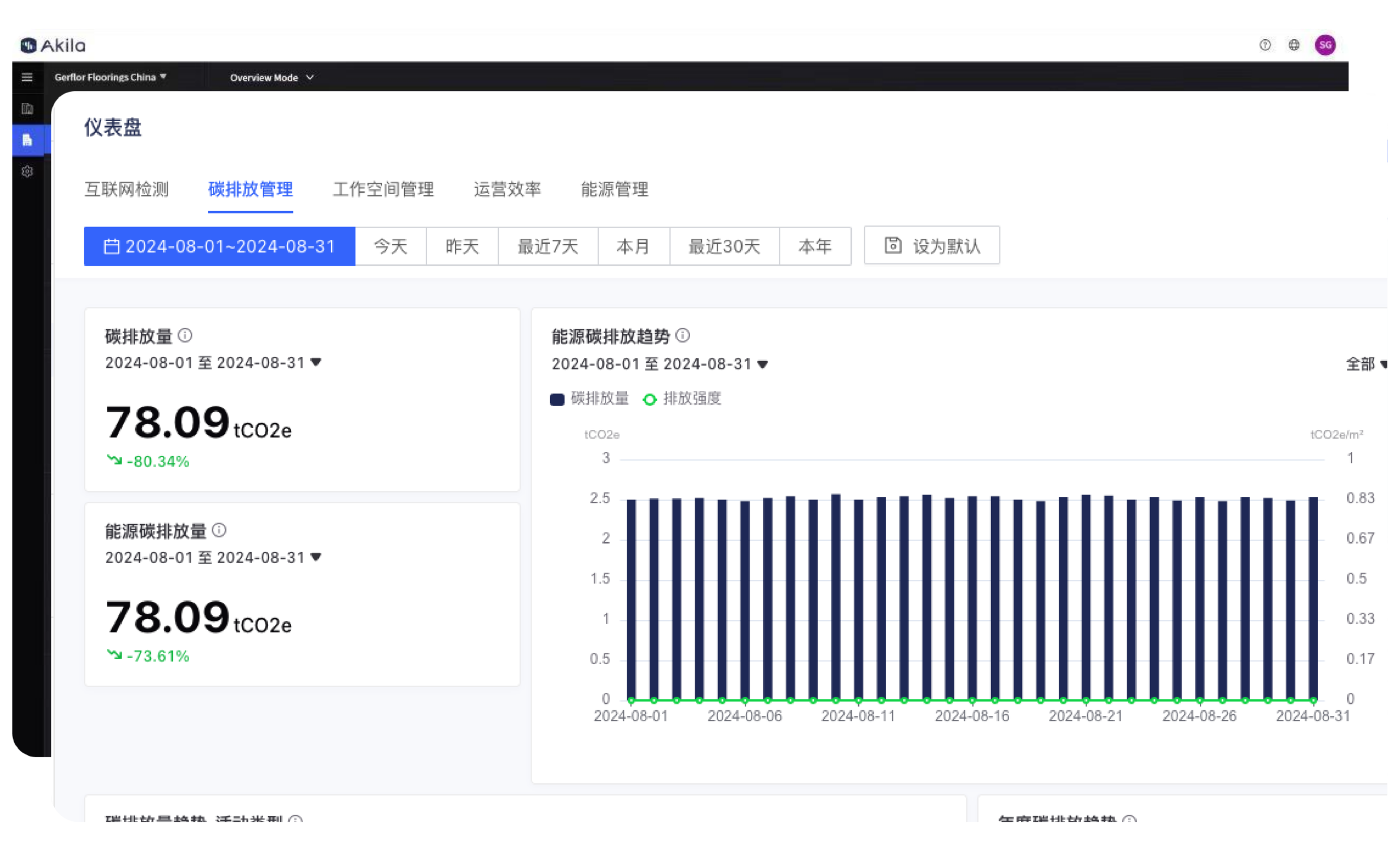Click info icon beside 能源碳排放趋势
This screenshot has width=1400, height=848.
point(682,335)
